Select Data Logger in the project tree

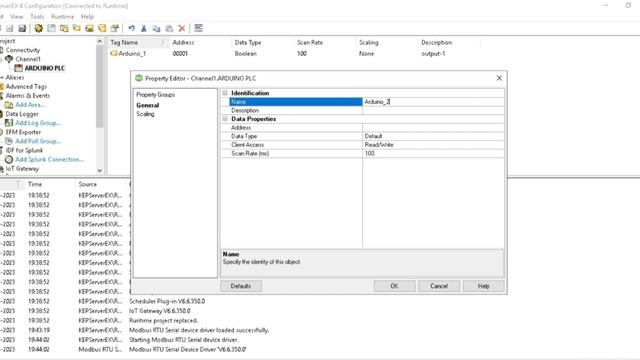22,114
